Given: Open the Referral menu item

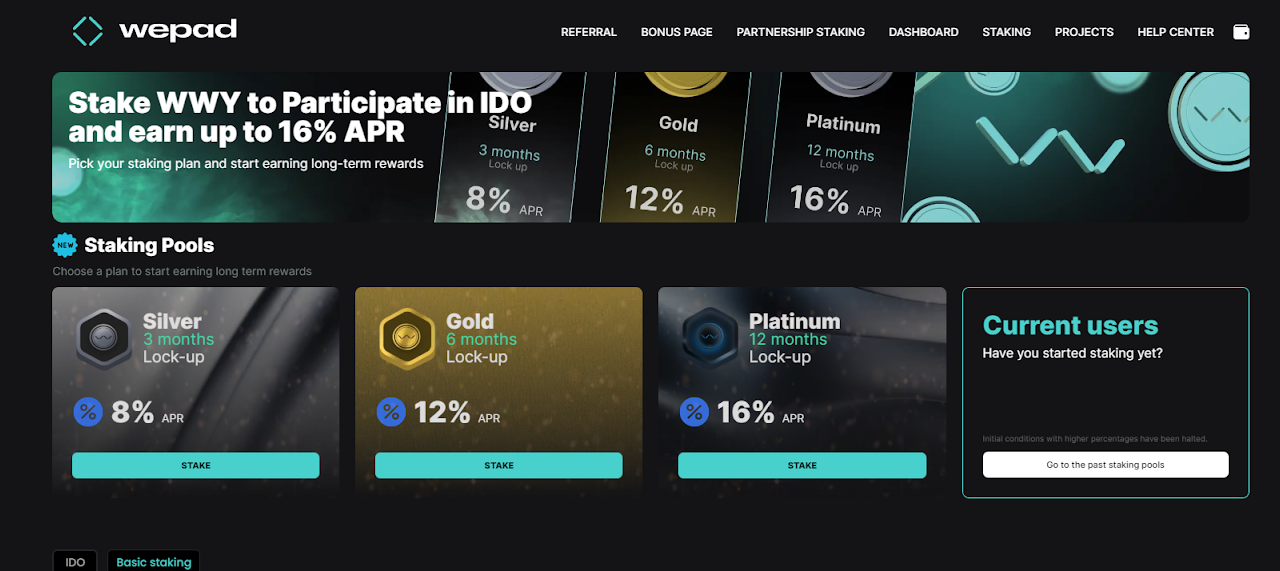Looking at the screenshot, I should pos(589,32).
